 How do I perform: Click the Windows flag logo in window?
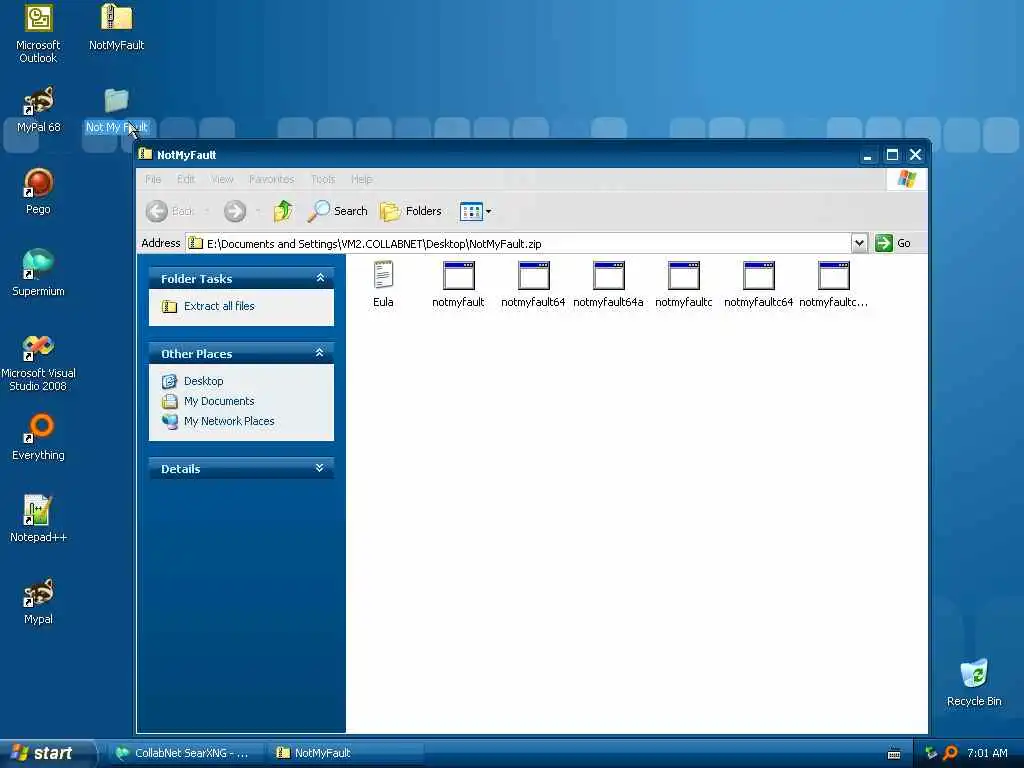(x=906, y=178)
